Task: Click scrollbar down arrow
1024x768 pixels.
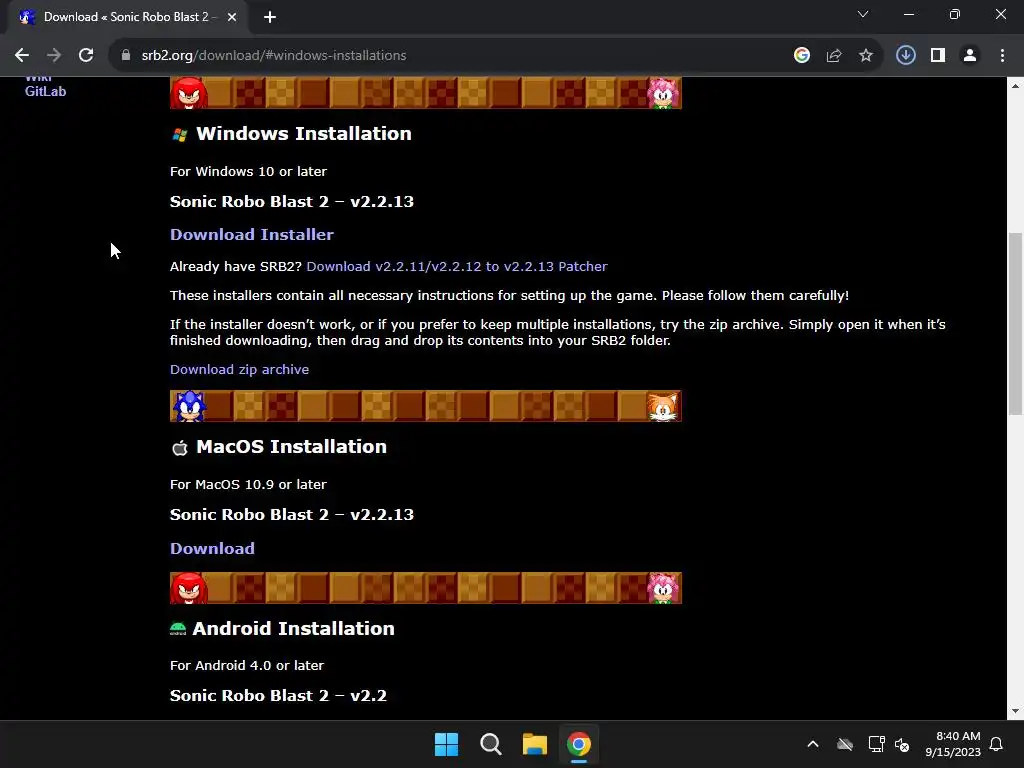Action: (x=1015, y=711)
